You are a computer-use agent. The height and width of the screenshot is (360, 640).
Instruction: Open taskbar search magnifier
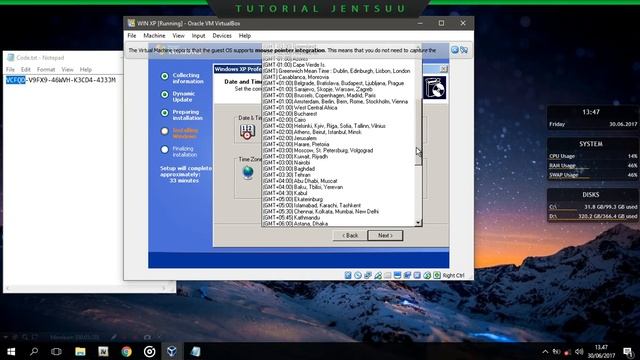(x=34, y=351)
